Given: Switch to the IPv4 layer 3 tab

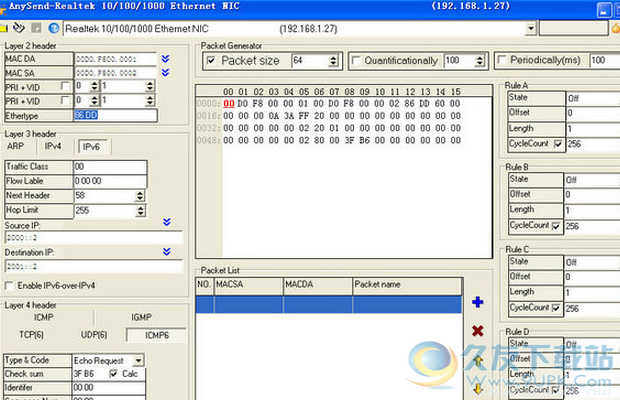Looking at the screenshot, I should (53, 146).
